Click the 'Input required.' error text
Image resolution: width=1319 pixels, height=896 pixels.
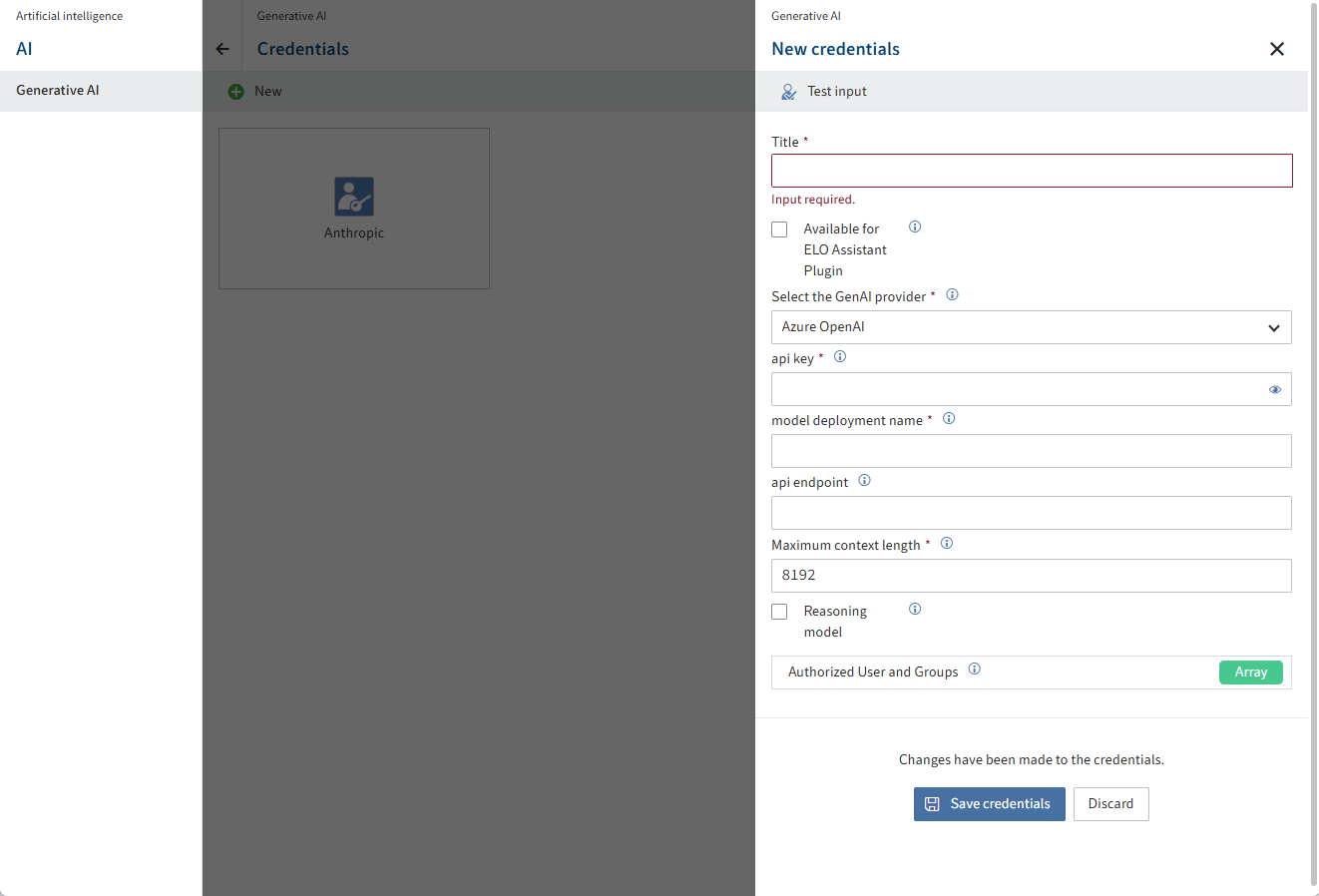813,200
